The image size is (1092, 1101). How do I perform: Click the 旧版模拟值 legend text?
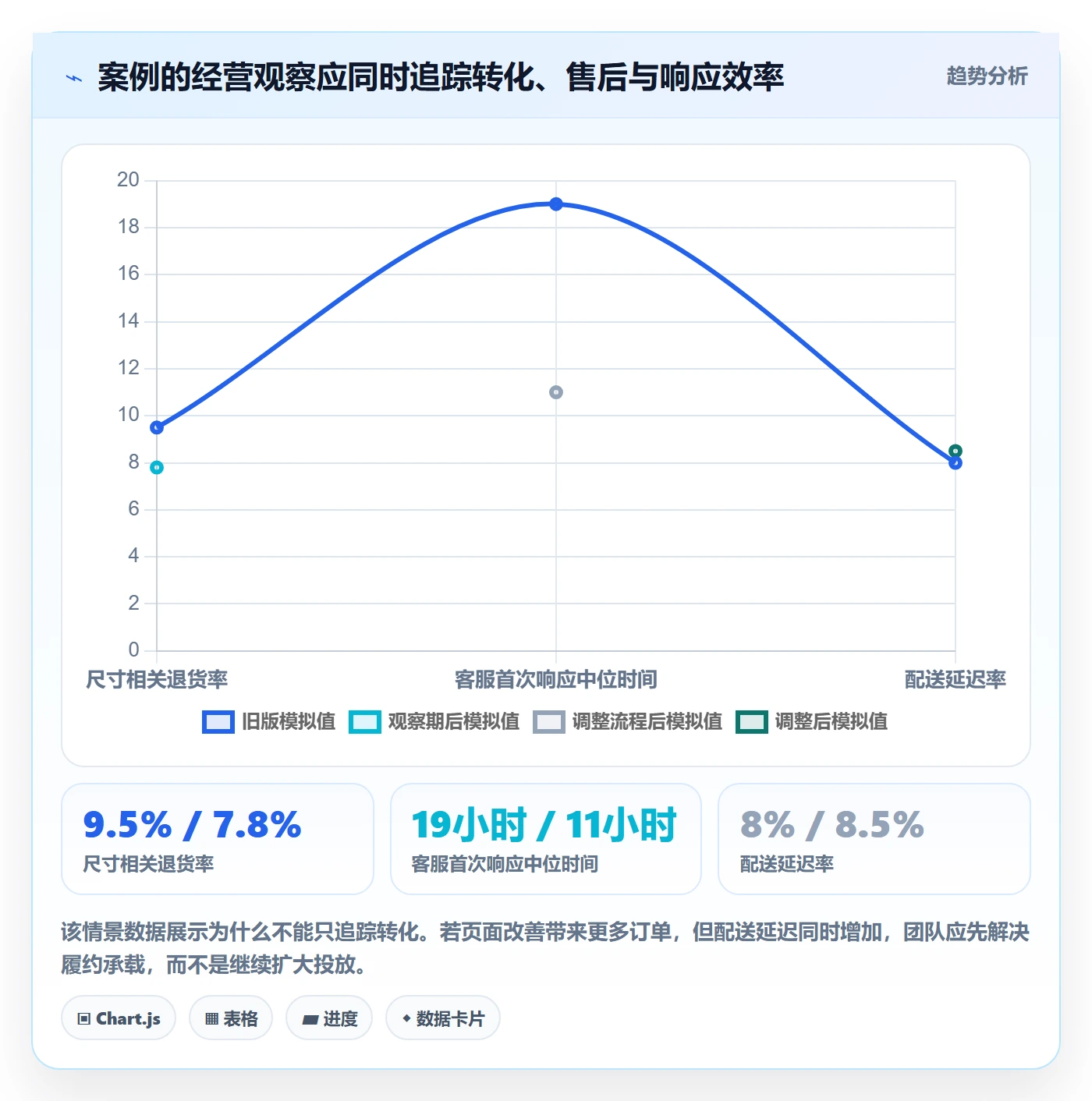[x=289, y=722]
